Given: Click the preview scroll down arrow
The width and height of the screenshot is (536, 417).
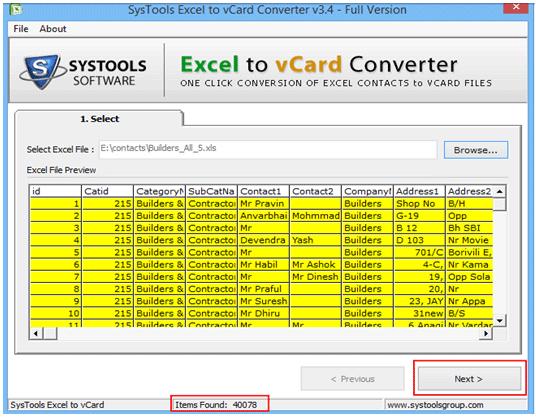Looking at the screenshot, I should pos(500,321).
